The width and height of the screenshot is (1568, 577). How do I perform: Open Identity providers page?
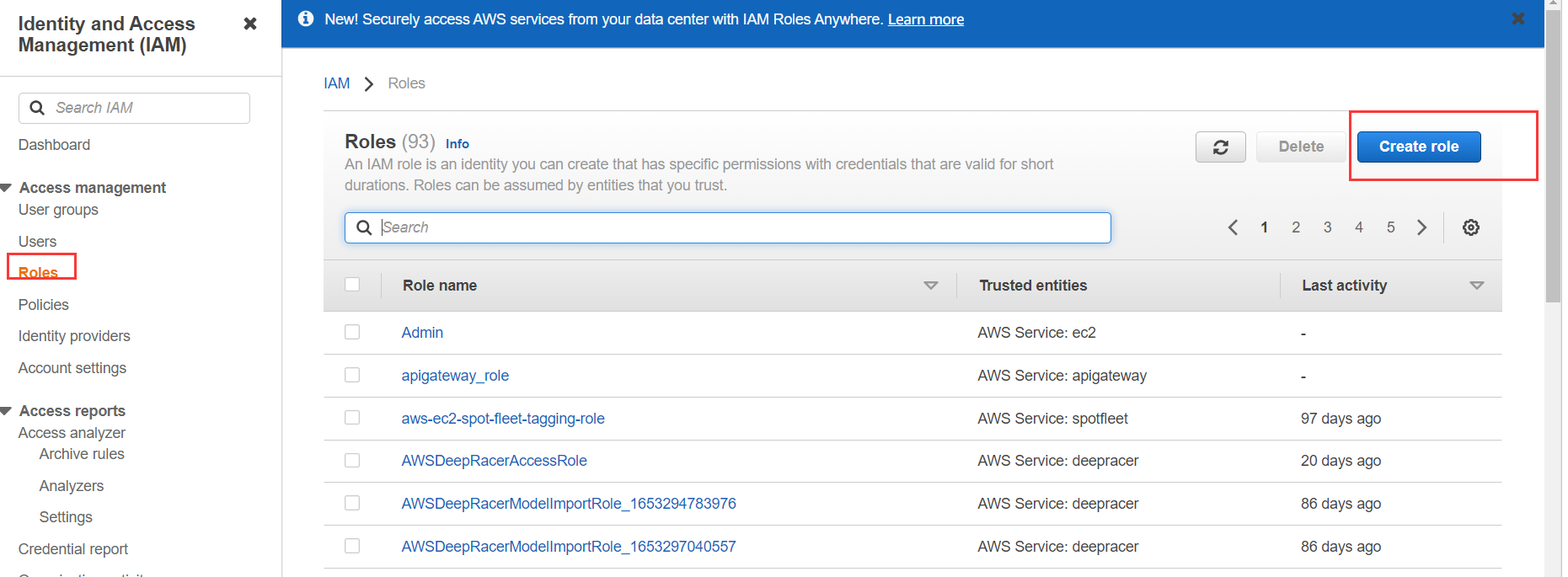[x=74, y=336]
